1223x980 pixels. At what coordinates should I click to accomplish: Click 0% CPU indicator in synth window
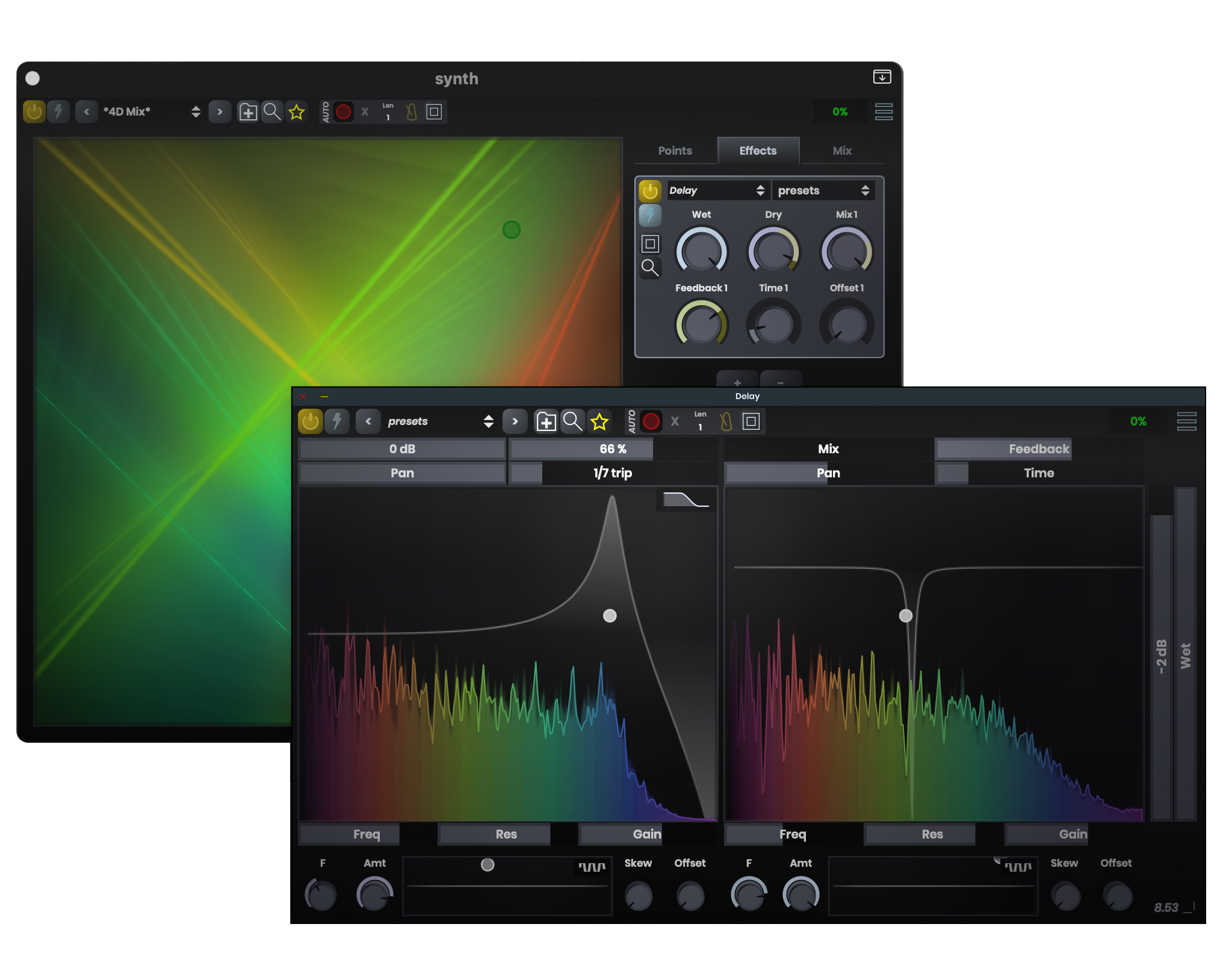coord(840,111)
